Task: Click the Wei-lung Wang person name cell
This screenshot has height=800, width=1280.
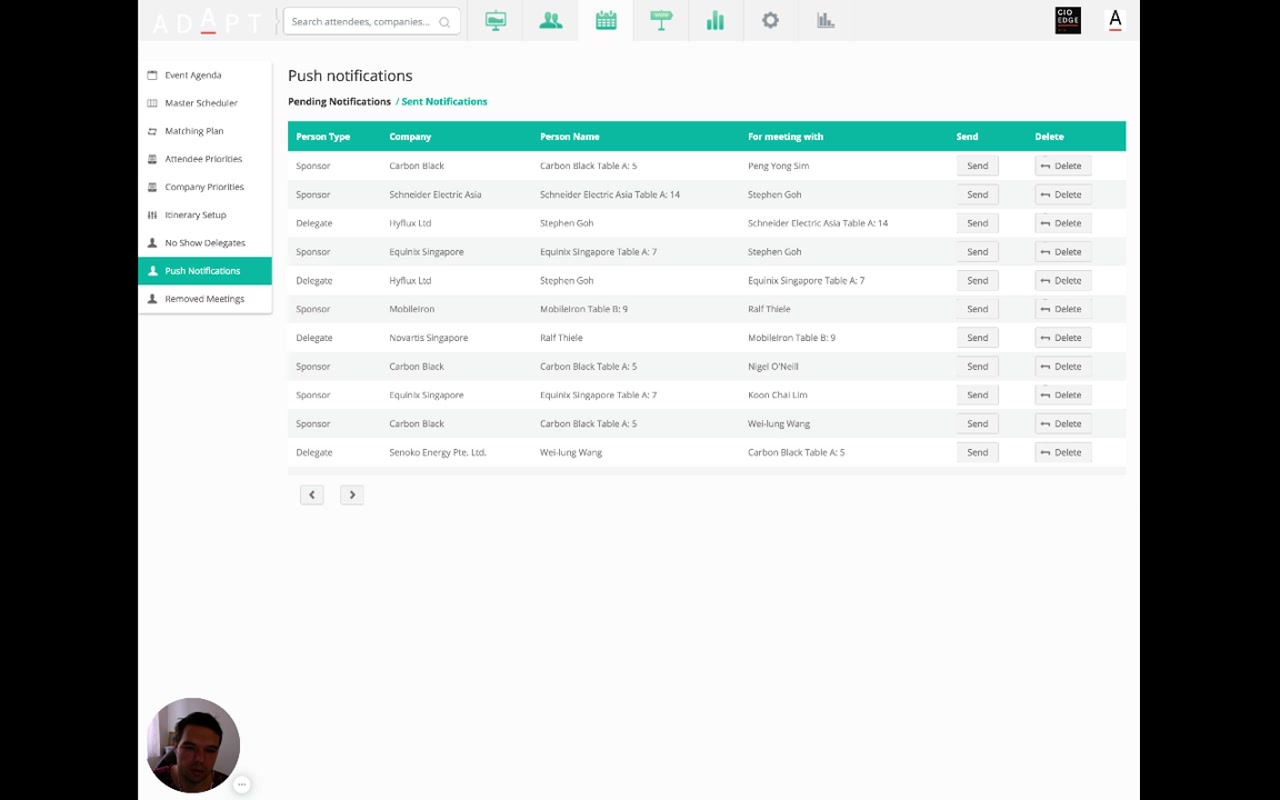Action: point(571,453)
